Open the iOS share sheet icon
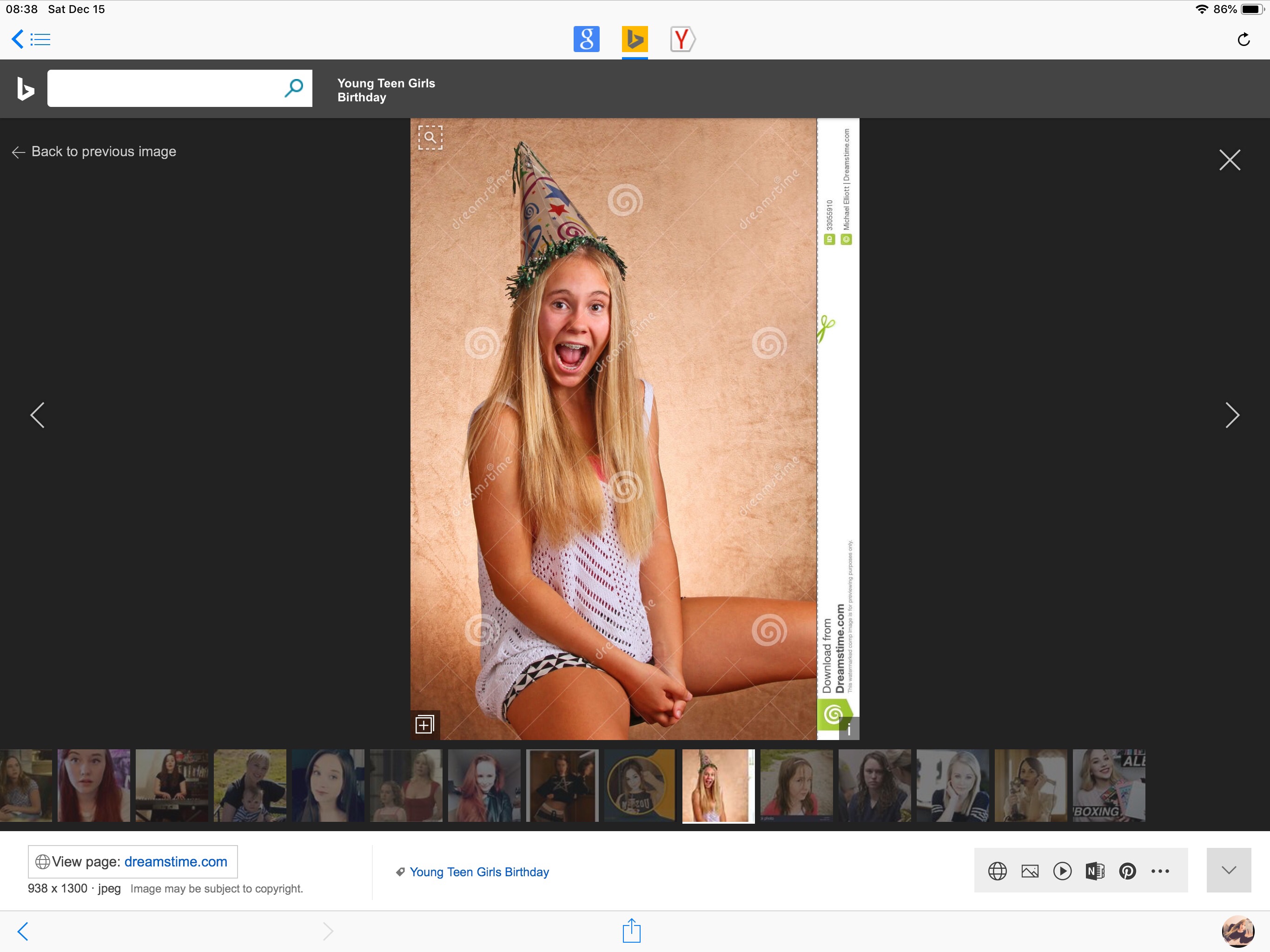Viewport: 1270px width, 952px height. point(632,930)
